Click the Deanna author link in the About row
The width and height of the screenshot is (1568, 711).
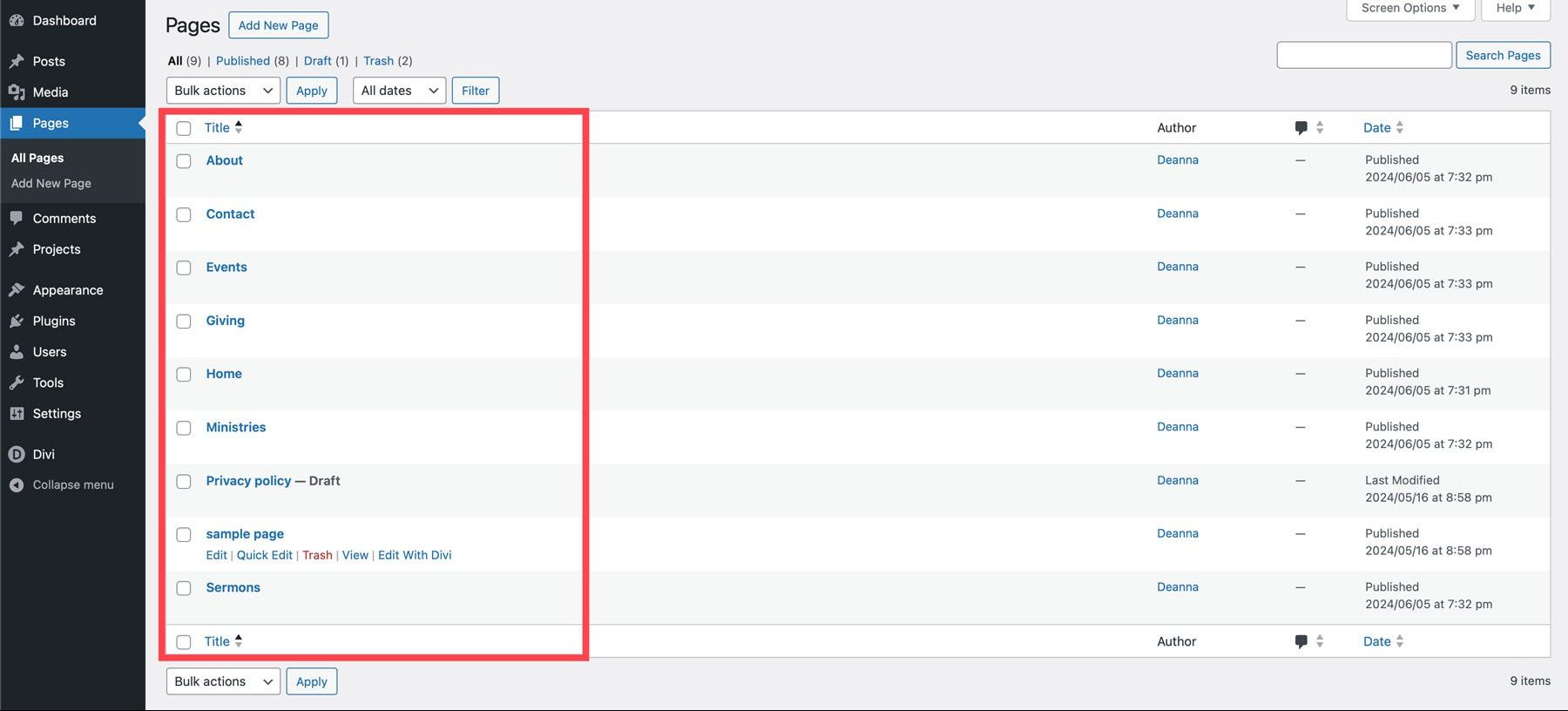[x=1178, y=159]
